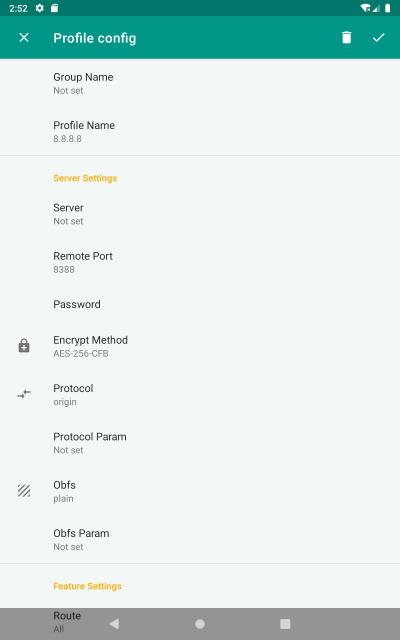
Task: Set the Server address field
Action: 200,214
